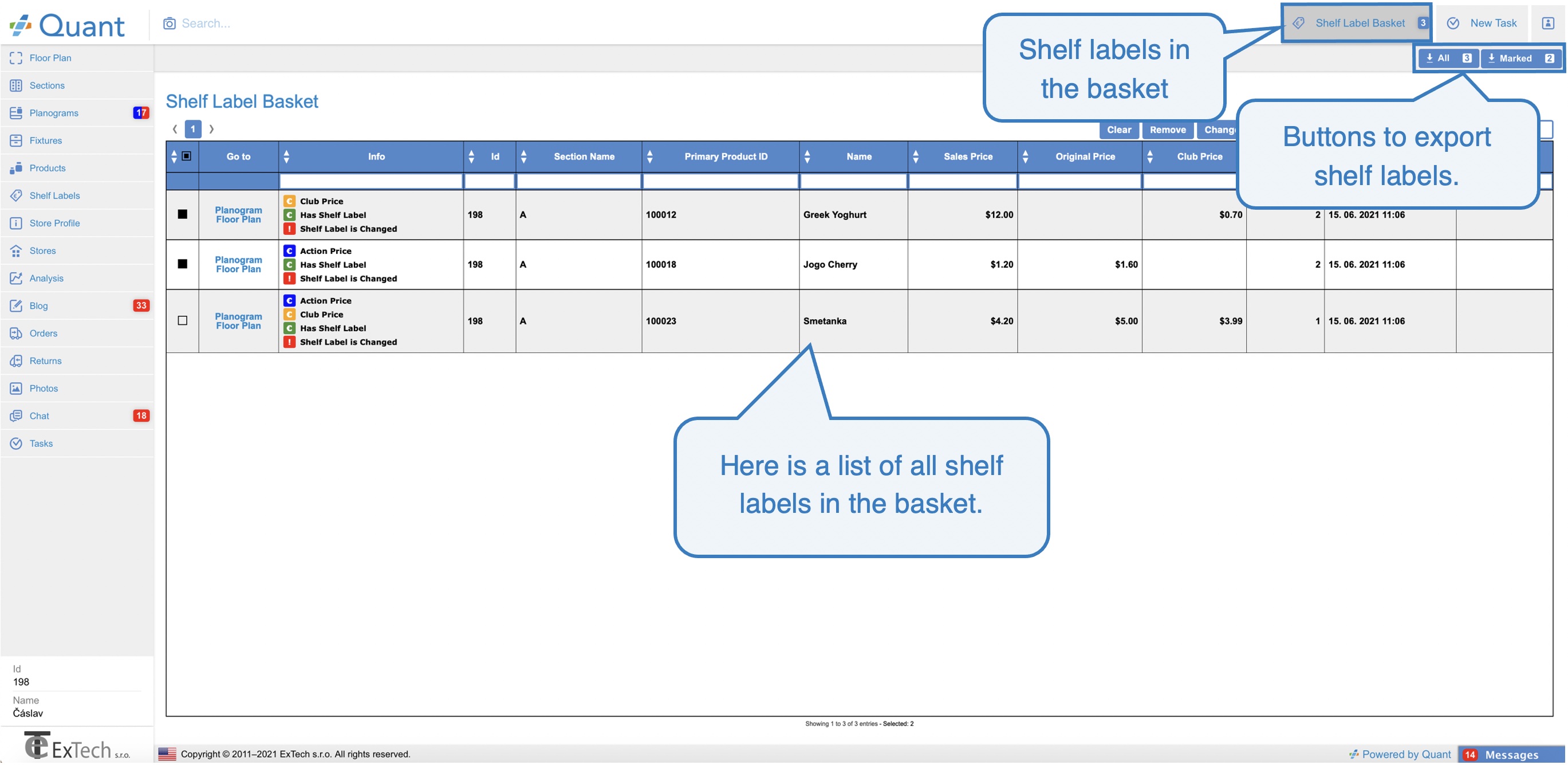The height and width of the screenshot is (765, 1568).
Task: Open Planogram link for Greek Yoghurt row
Action: pyautogui.click(x=238, y=210)
